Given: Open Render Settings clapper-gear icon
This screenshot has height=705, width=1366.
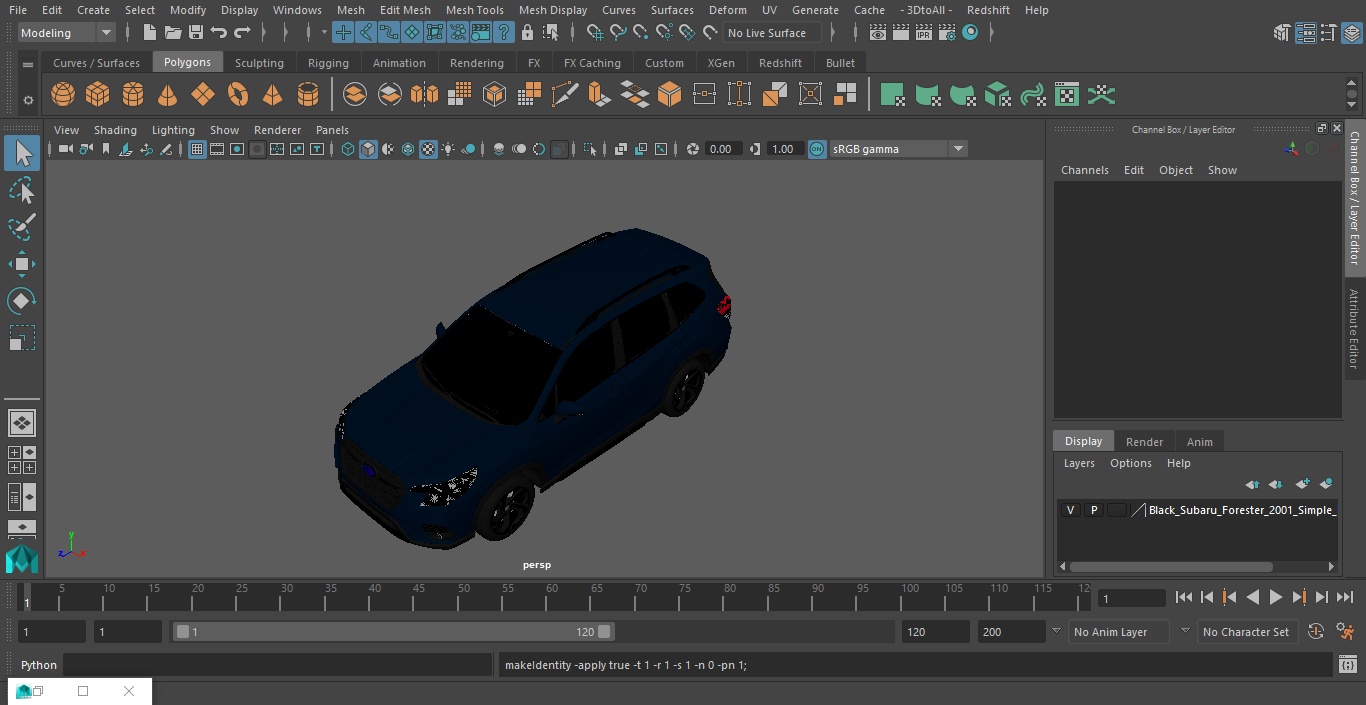Looking at the screenshot, I should [947, 33].
